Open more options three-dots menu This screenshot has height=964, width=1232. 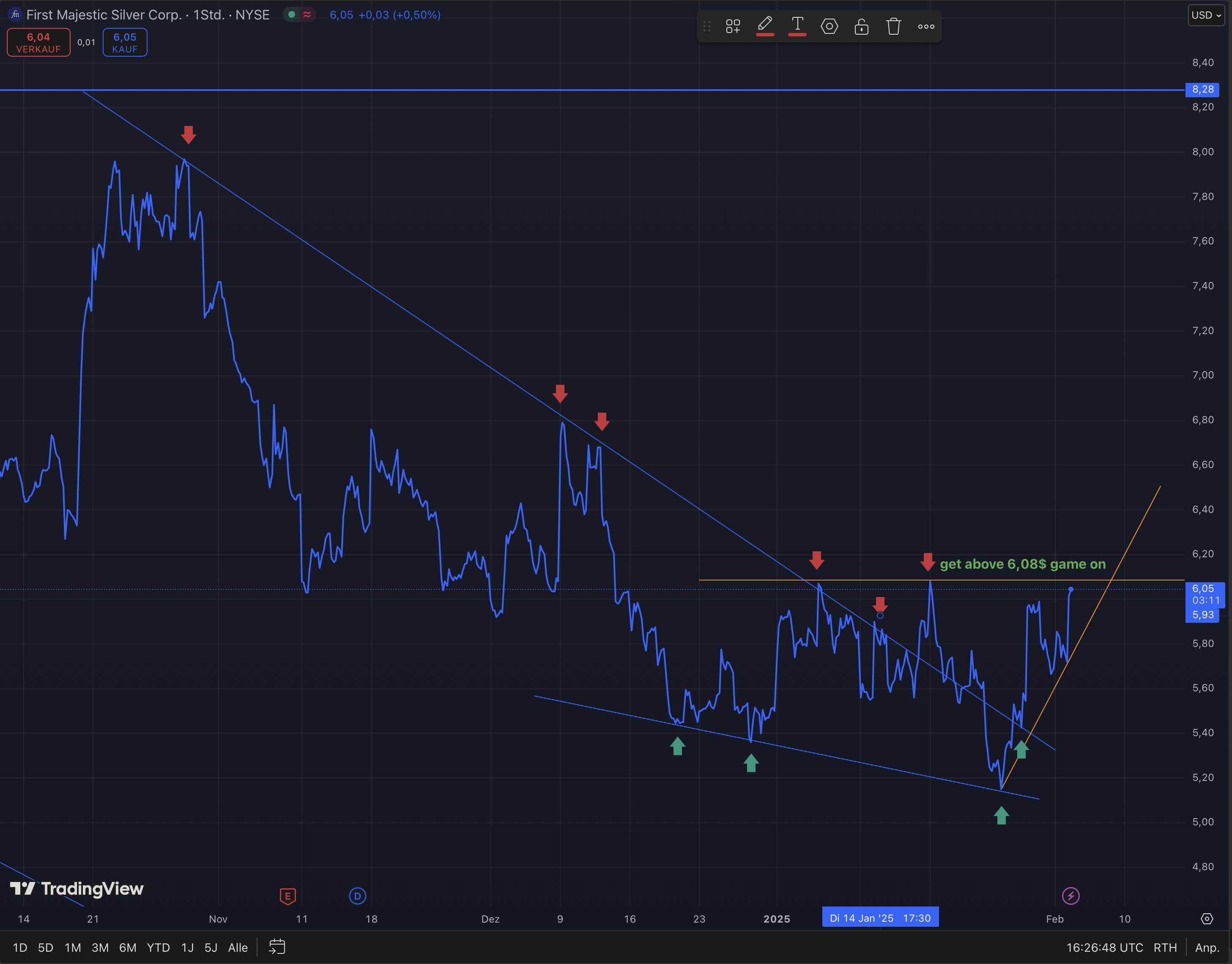(x=925, y=27)
